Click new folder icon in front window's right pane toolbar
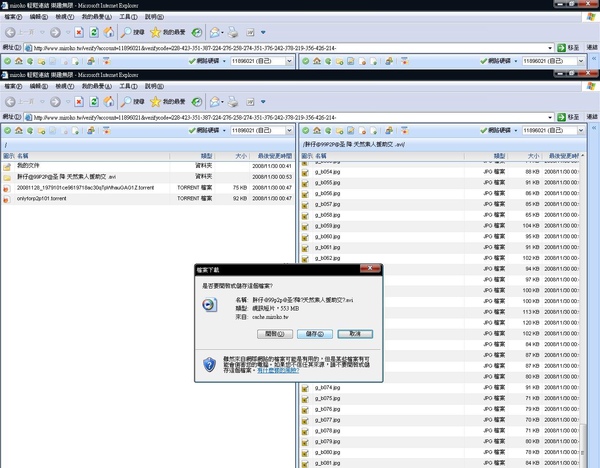 coord(339,131)
